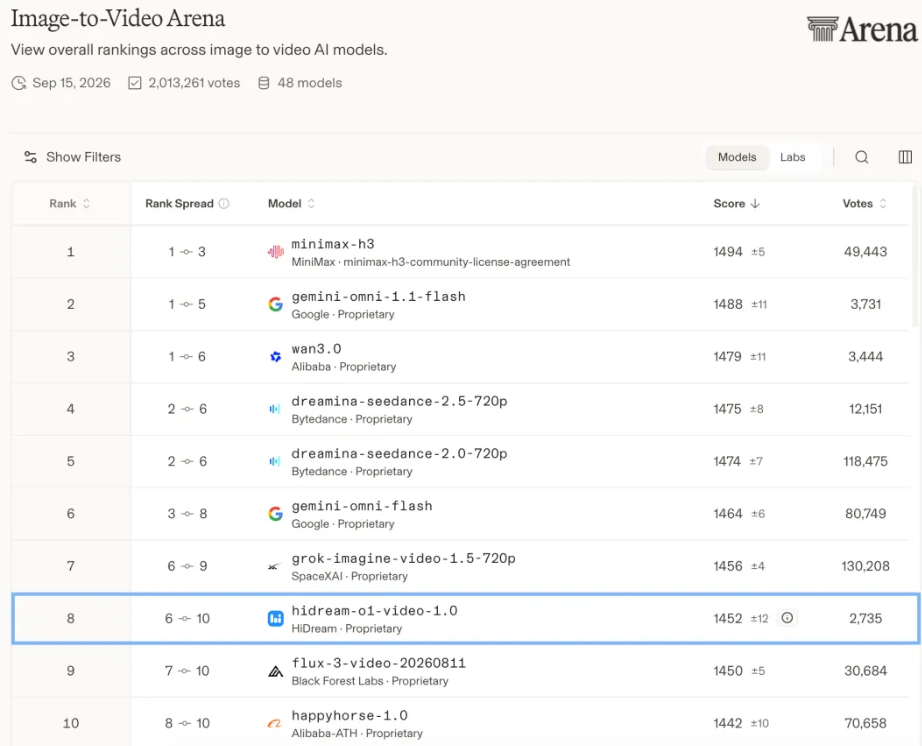The image size is (922, 746).
Task: Open the happyhorse-1.0 model link
Action: (350, 715)
